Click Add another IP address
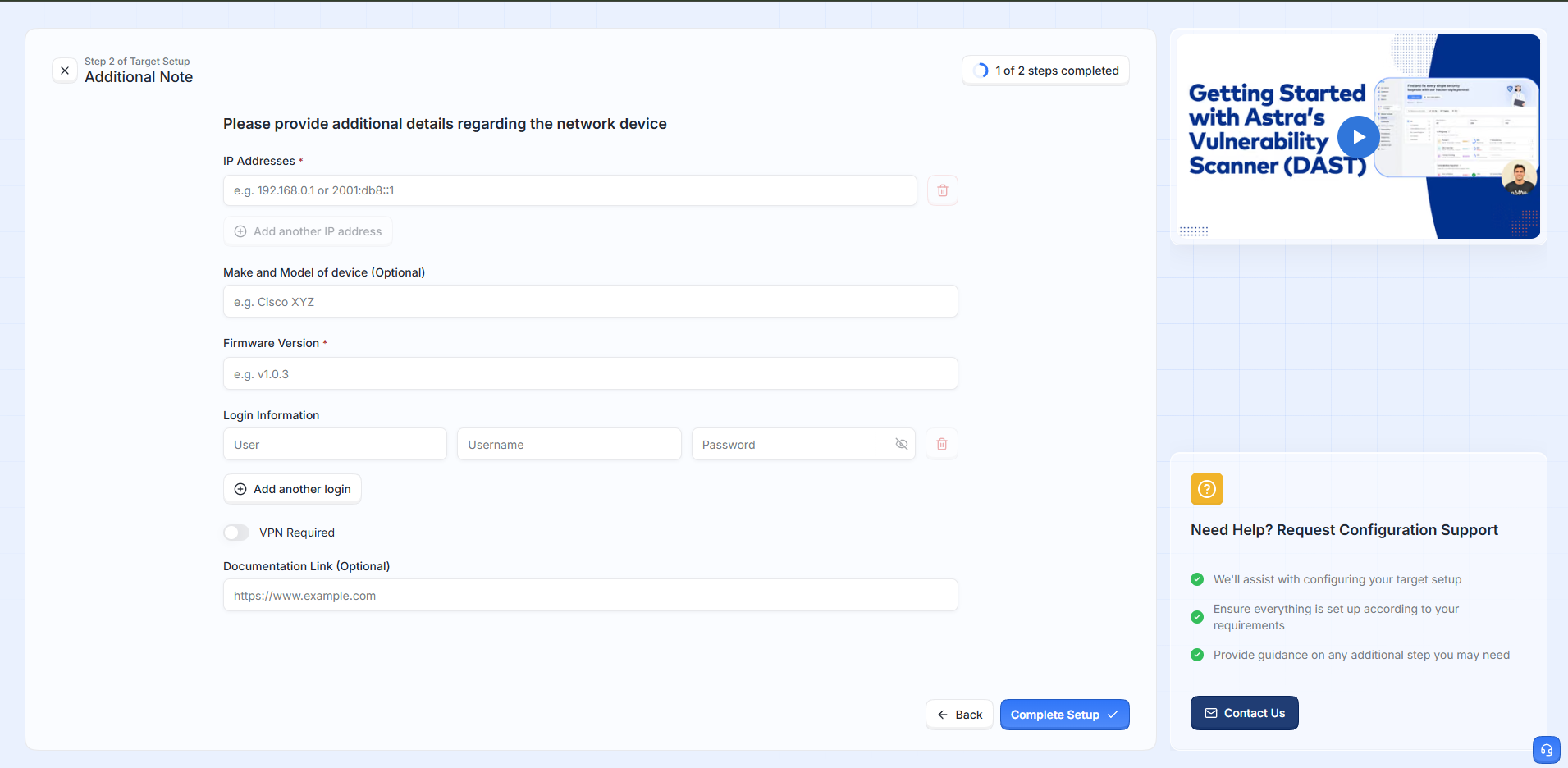This screenshot has height=768, width=1568. click(308, 231)
